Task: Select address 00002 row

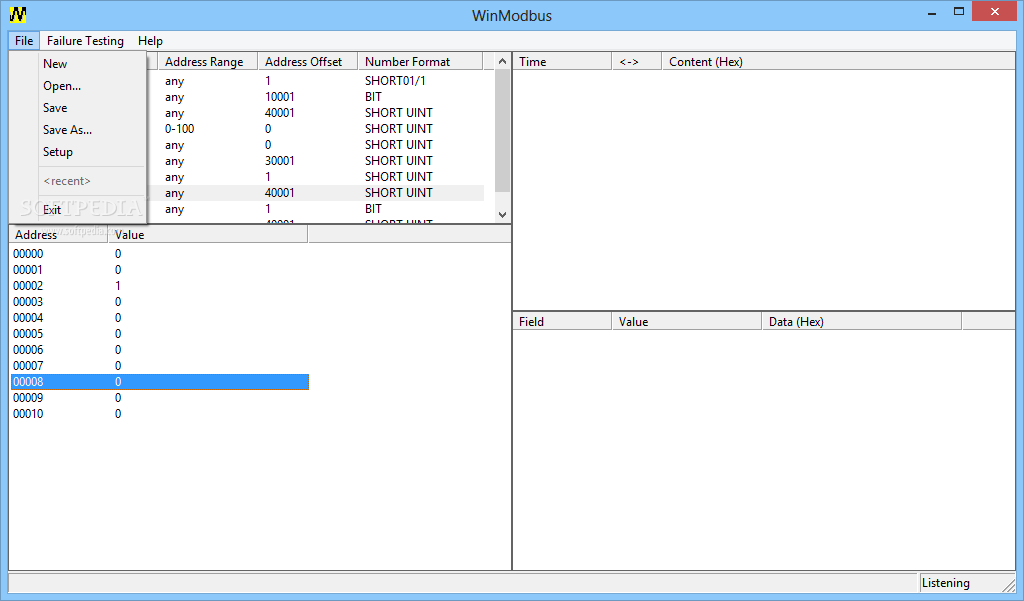Action: [x=160, y=285]
